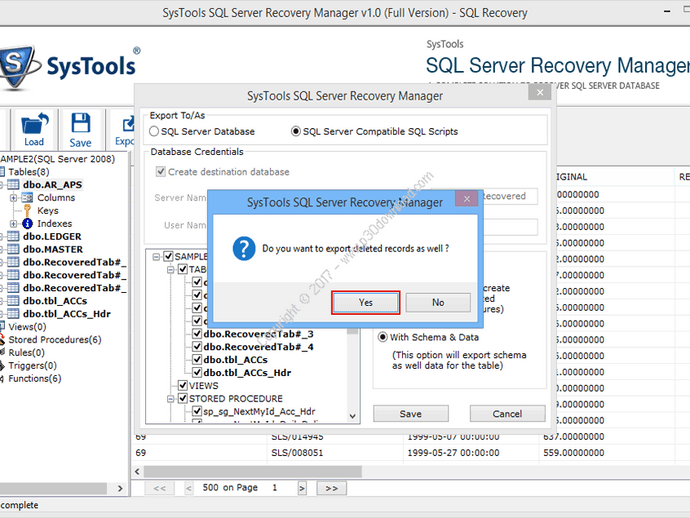Click cell SLS/008051 in data grid
The image size is (690, 518).
click(x=297, y=452)
